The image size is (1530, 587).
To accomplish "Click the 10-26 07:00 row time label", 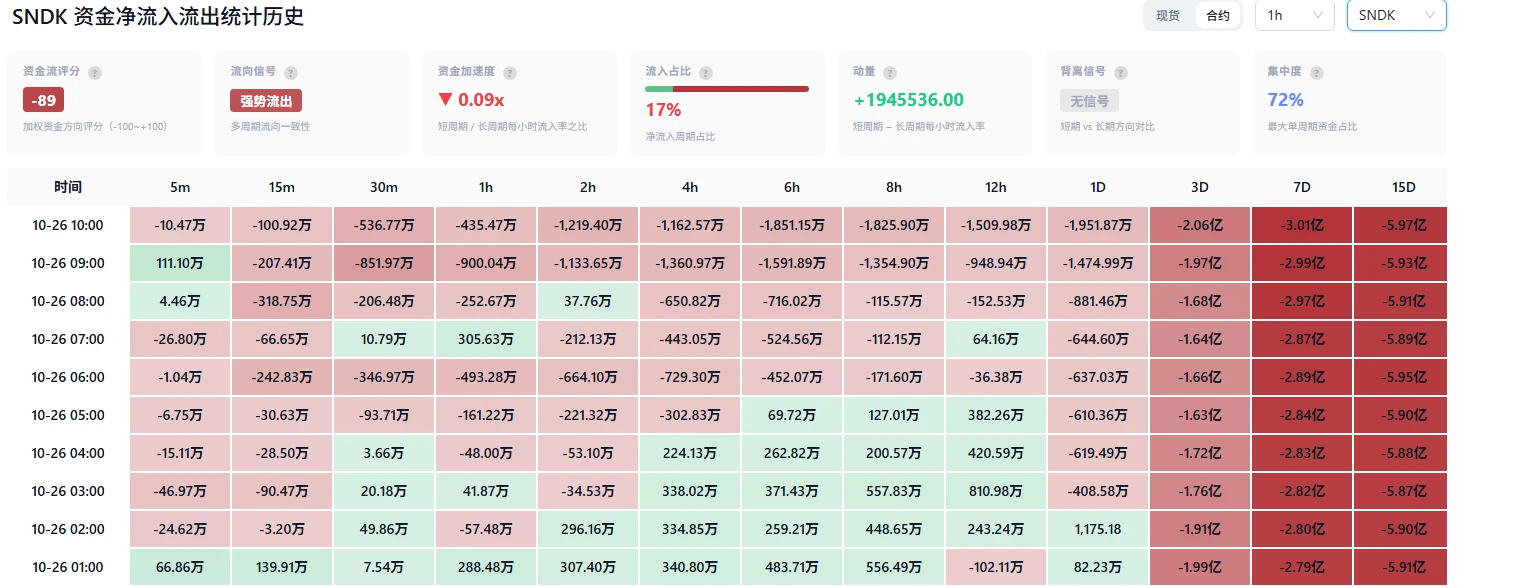I will coord(68,339).
